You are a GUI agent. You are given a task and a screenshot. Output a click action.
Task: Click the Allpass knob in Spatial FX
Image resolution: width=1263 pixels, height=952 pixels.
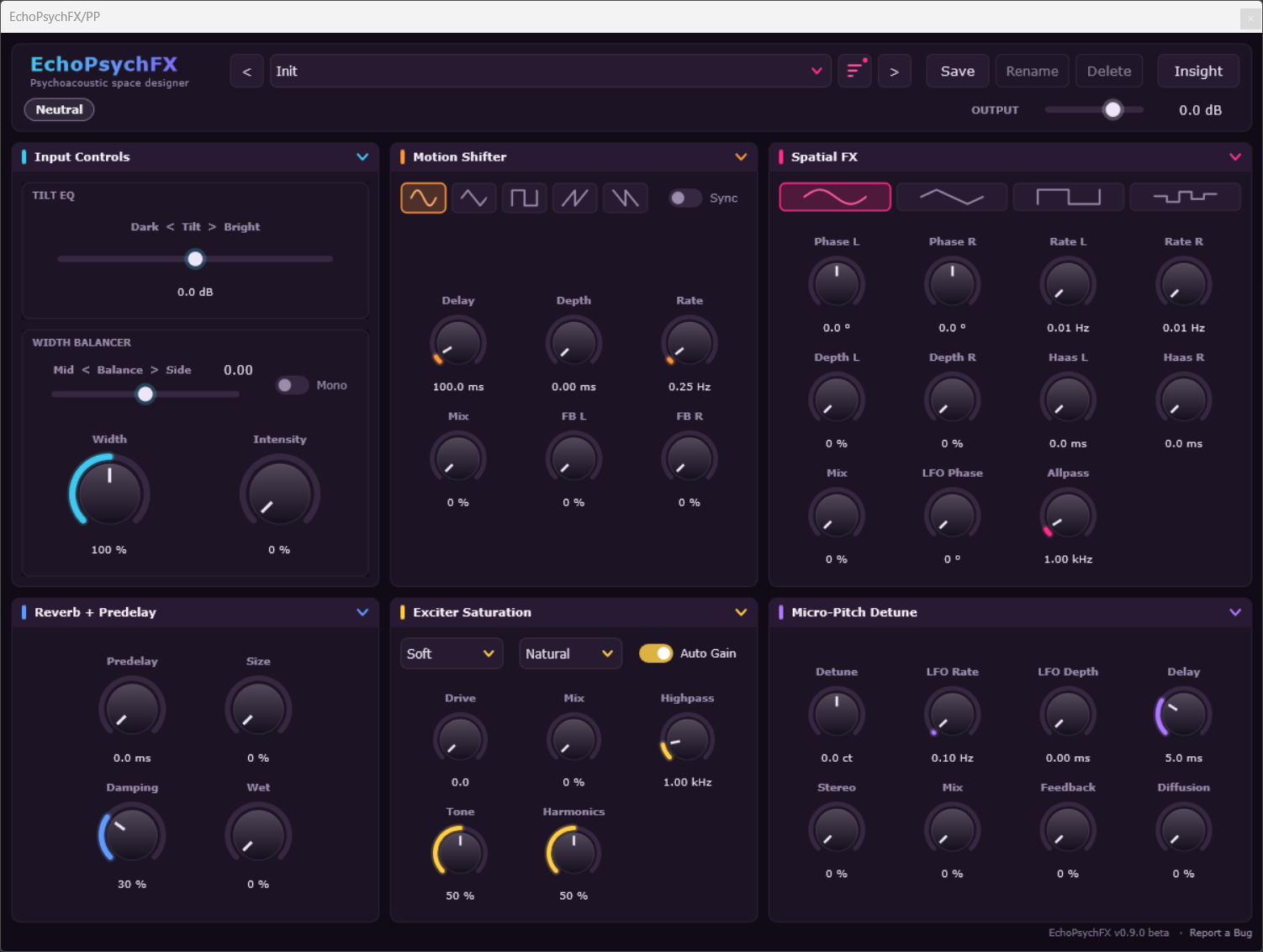coord(1068,515)
